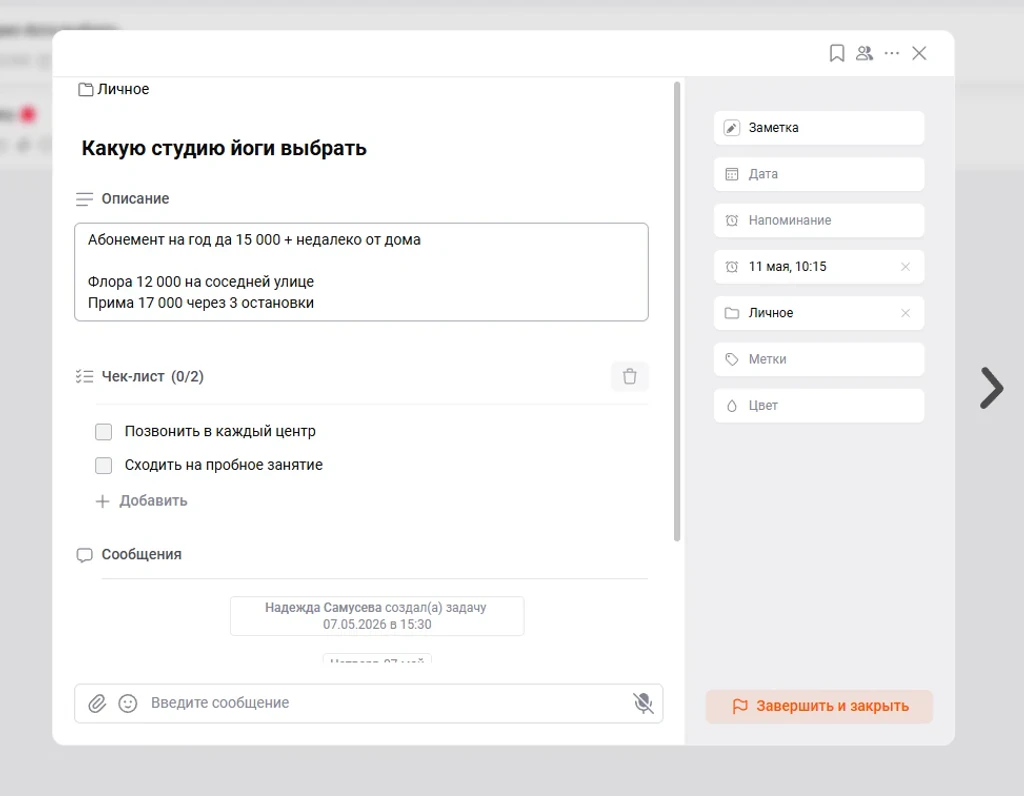Screen dimensions: 1024x796
Task: Open the participants people icon
Action: [x=864, y=53]
